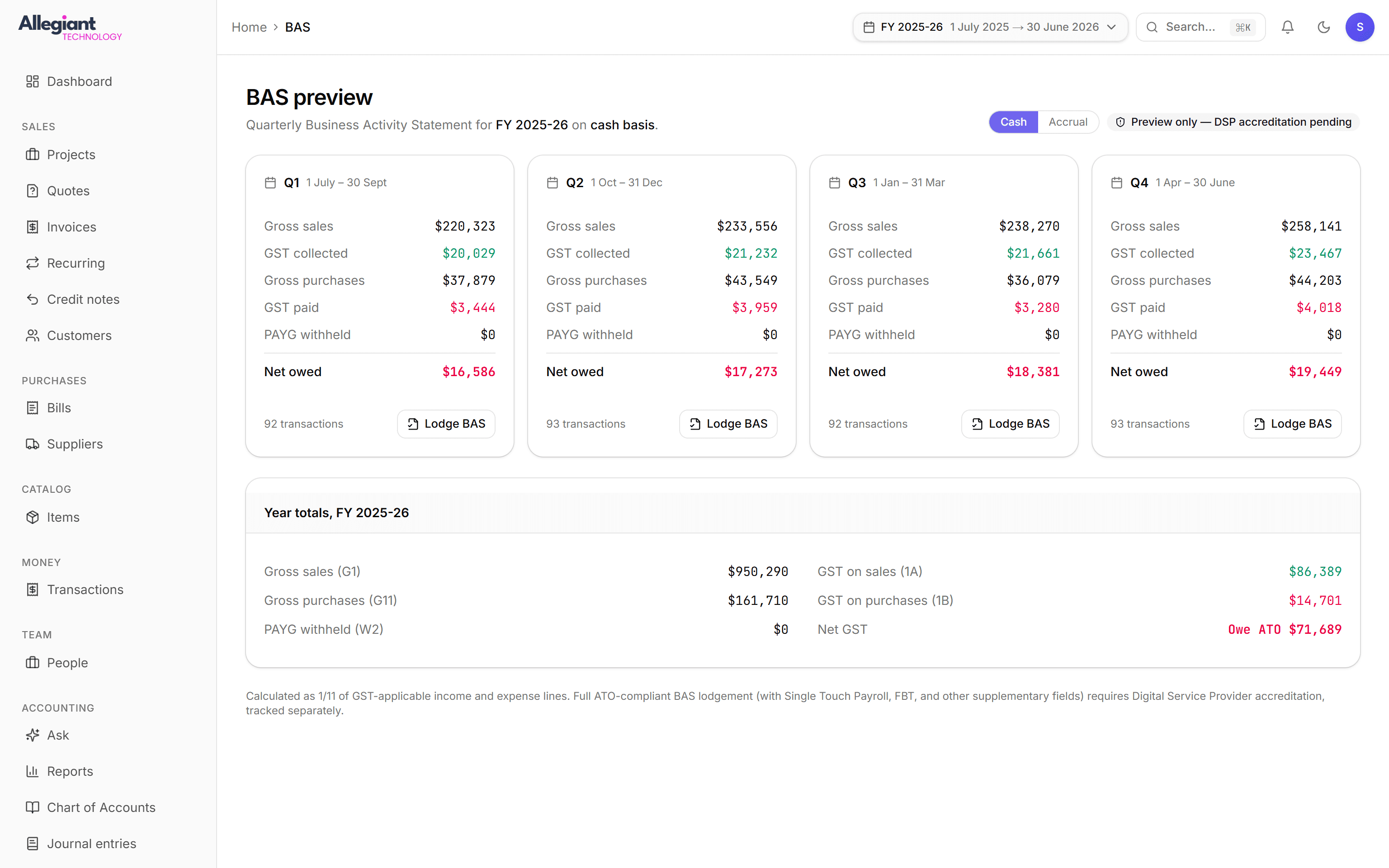Open Reports under Accounting
The height and width of the screenshot is (868, 1389).
click(x=109, y=771)
